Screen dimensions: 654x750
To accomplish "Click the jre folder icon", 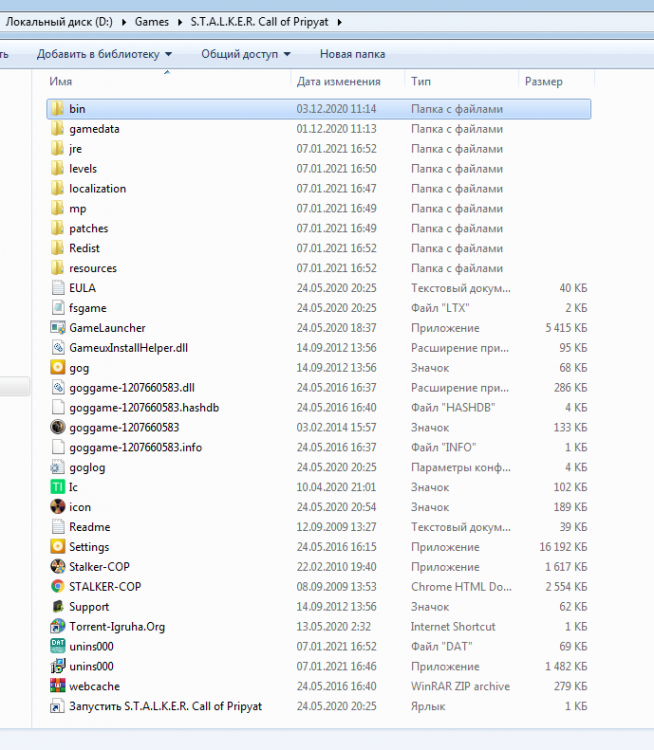I will [57, 149].
